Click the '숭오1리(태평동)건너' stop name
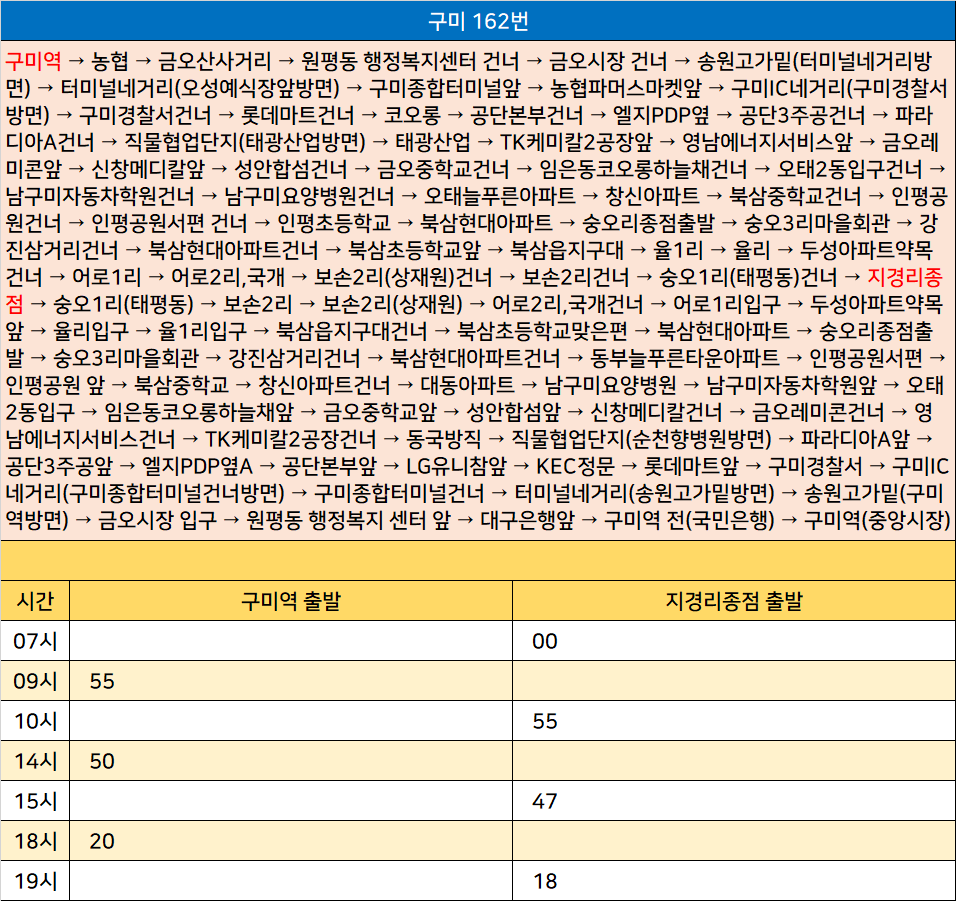The height and width of the screenshot is (901, 956). [x=748, y=277]
